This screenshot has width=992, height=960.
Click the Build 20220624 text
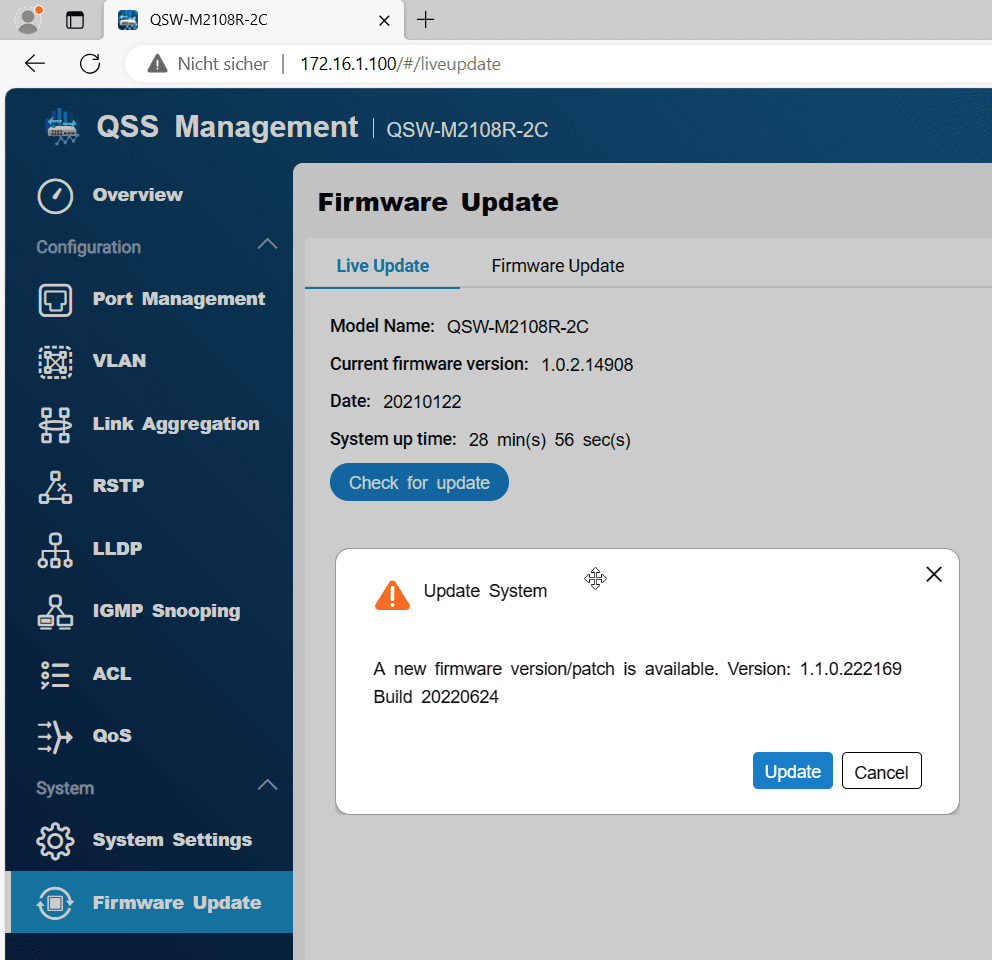[x=436, y=697]
